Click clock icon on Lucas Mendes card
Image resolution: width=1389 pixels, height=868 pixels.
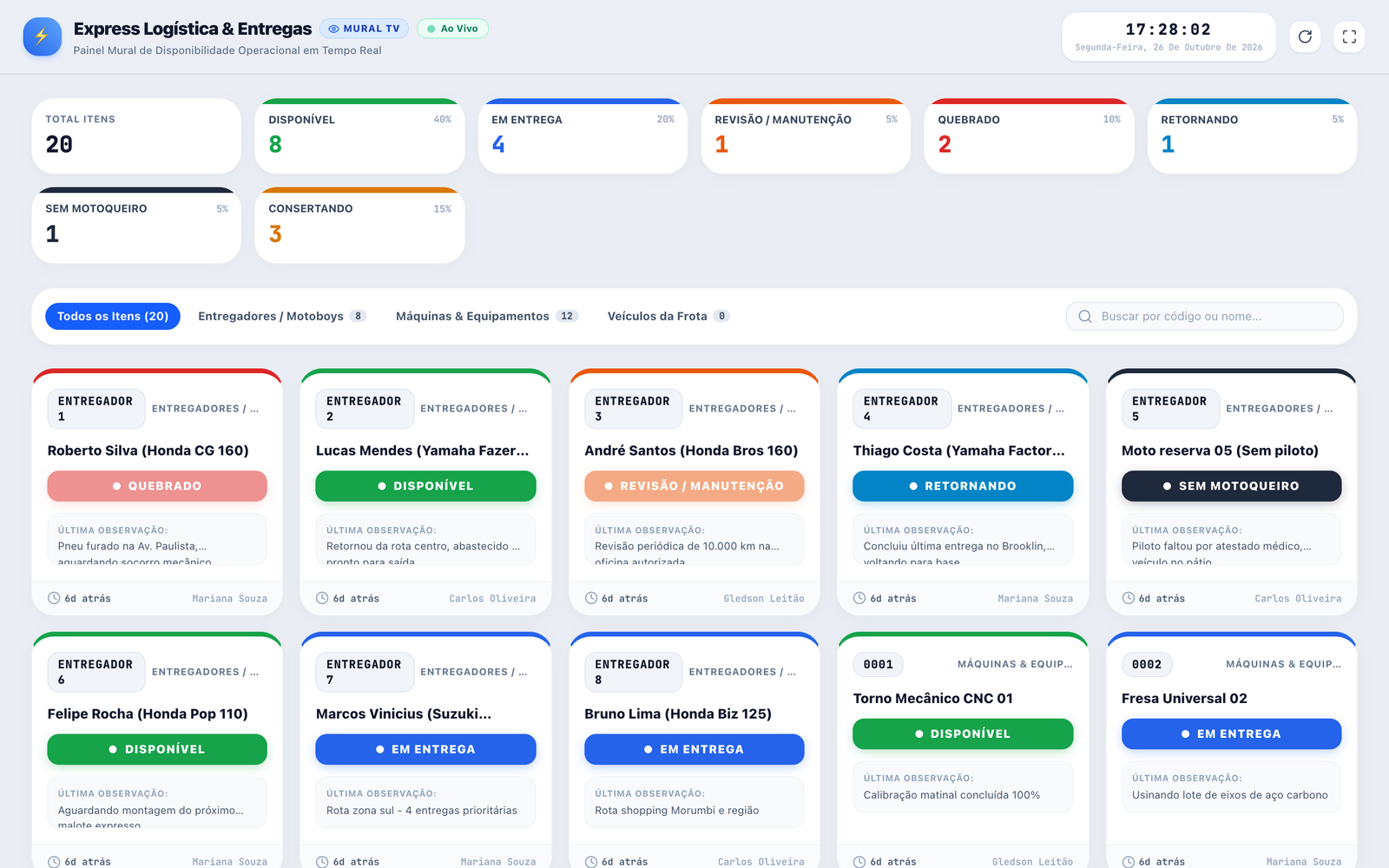(322, 598)
